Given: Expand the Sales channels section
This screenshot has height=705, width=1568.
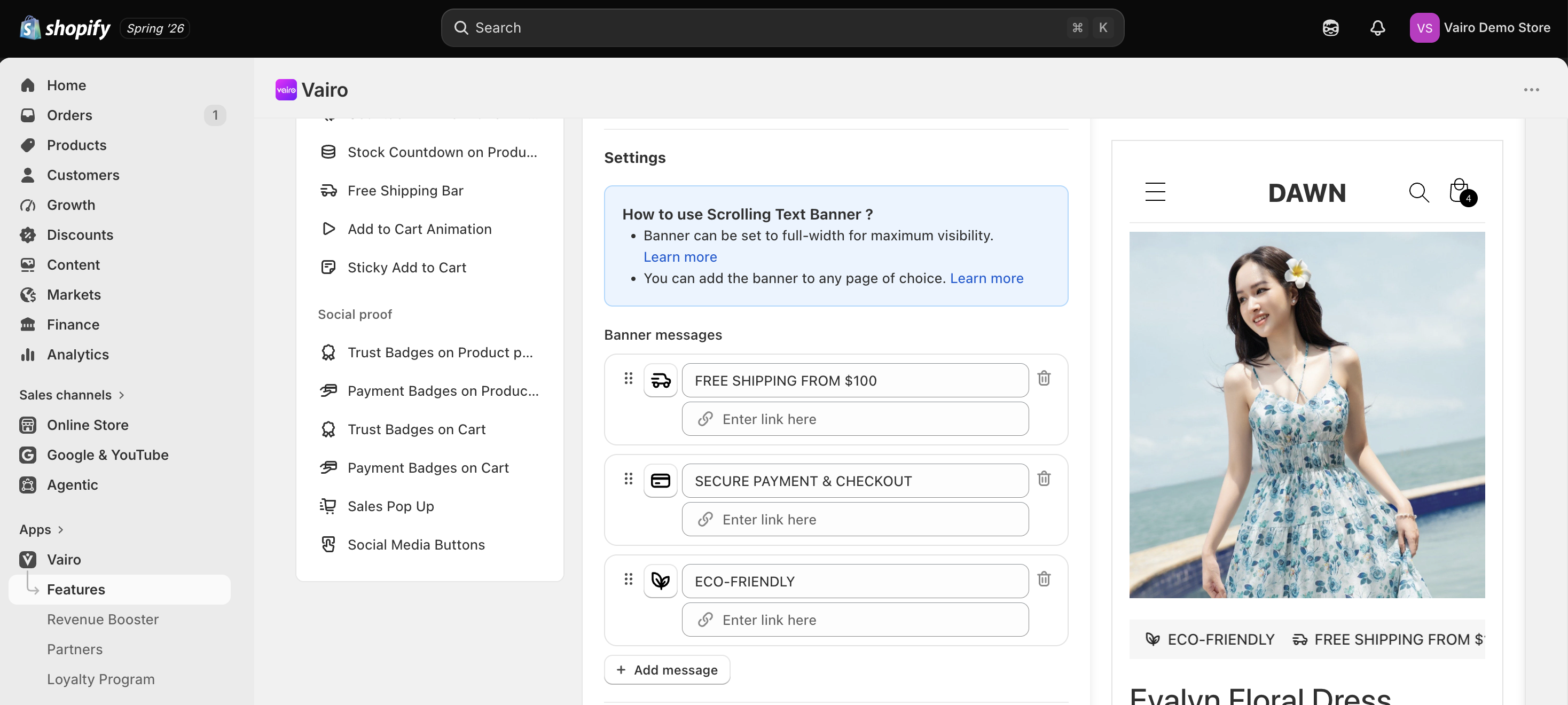Looking at the screenshot, I should tap(72, 395).
